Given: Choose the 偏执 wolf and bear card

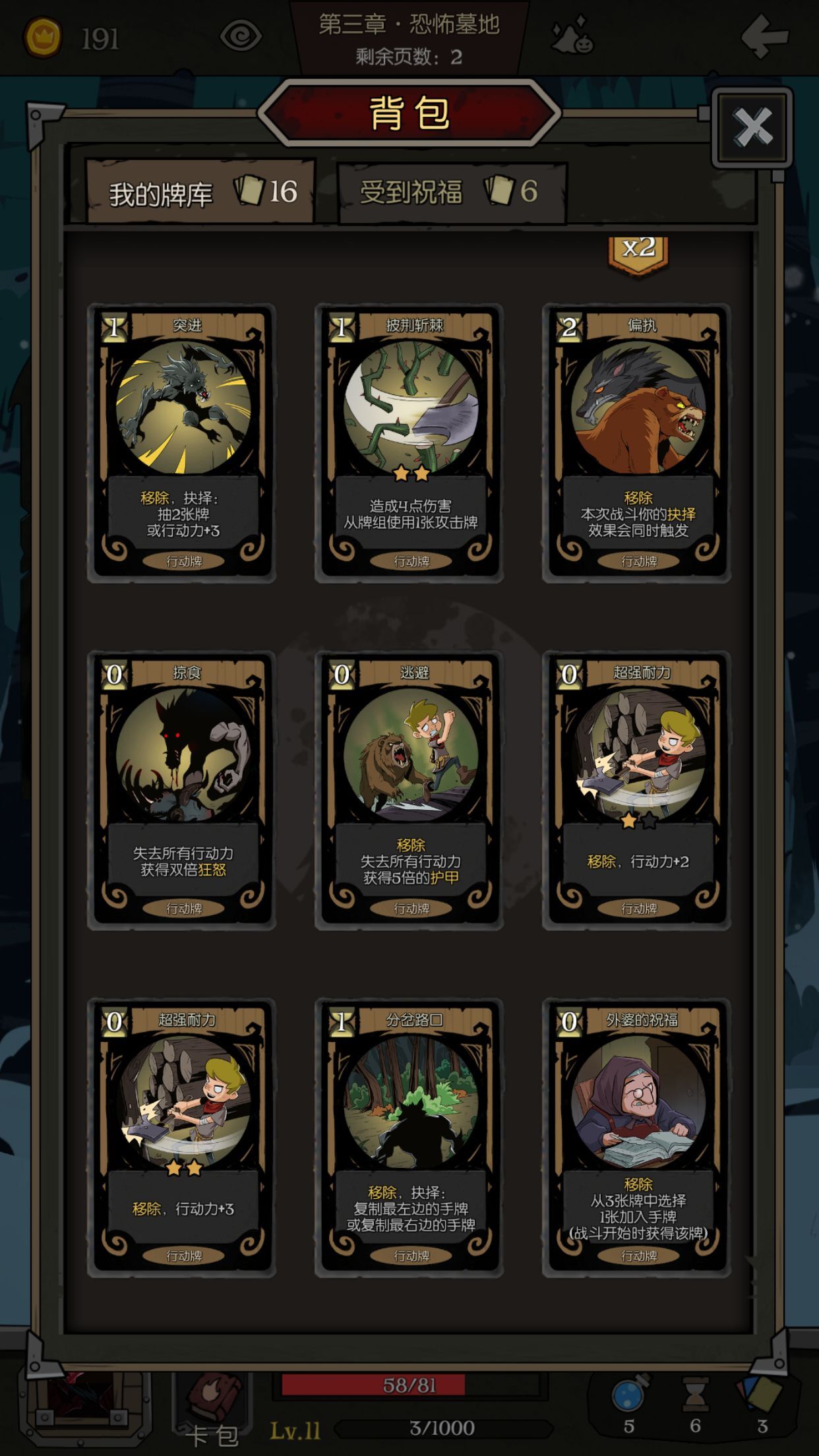Looking at the screenshot, I should 637,444.
